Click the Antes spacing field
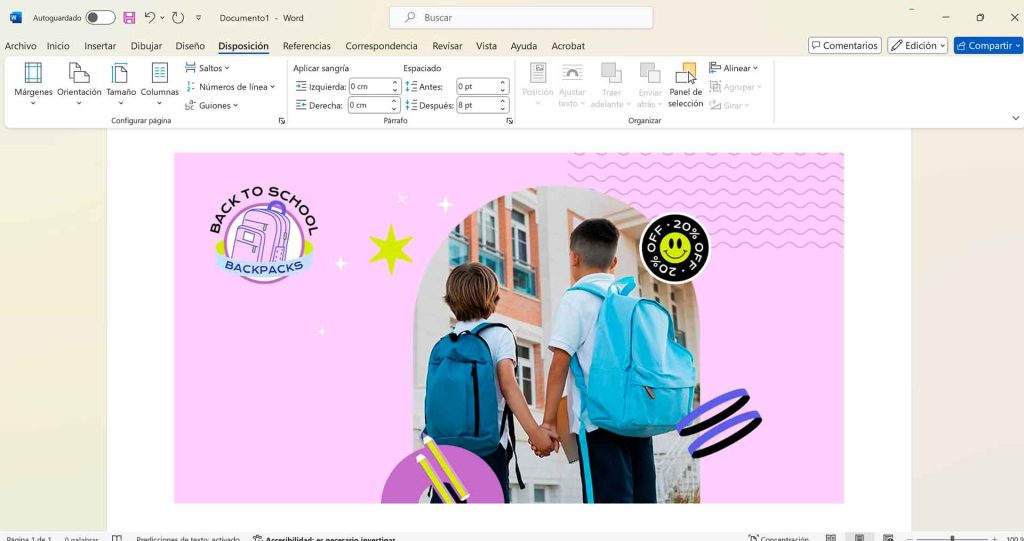The height and width of the screenshot is (541, 1024). click(478, 86)
